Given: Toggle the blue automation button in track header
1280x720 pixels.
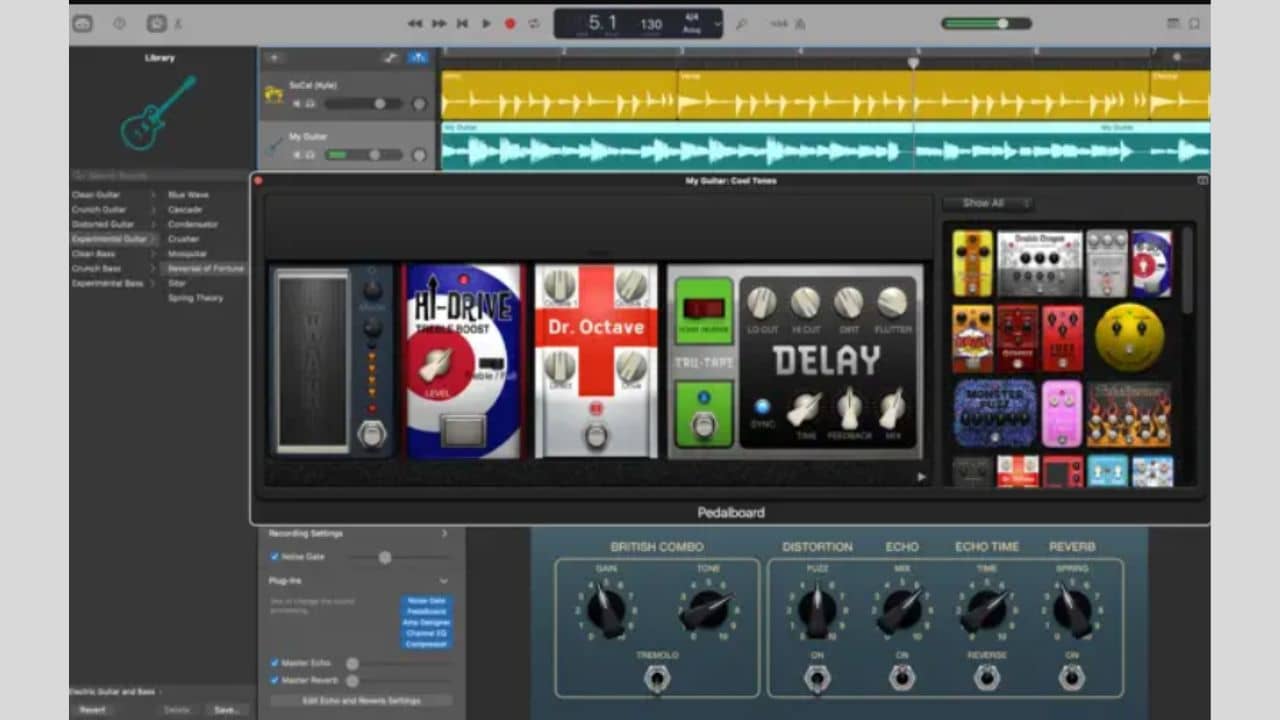Looking at the screenshot, I should pos(418,57).
